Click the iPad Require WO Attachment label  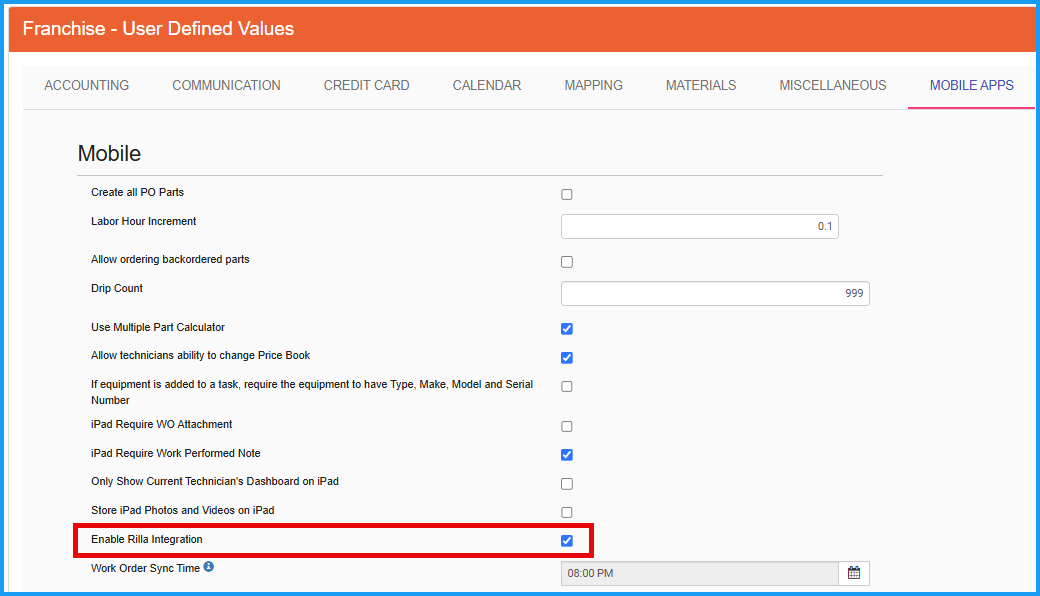click(x=161, y=424)
